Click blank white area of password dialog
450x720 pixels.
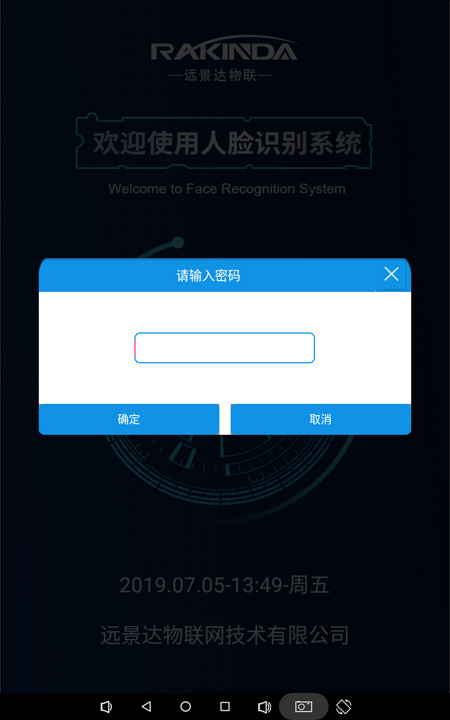coord(225,383)
